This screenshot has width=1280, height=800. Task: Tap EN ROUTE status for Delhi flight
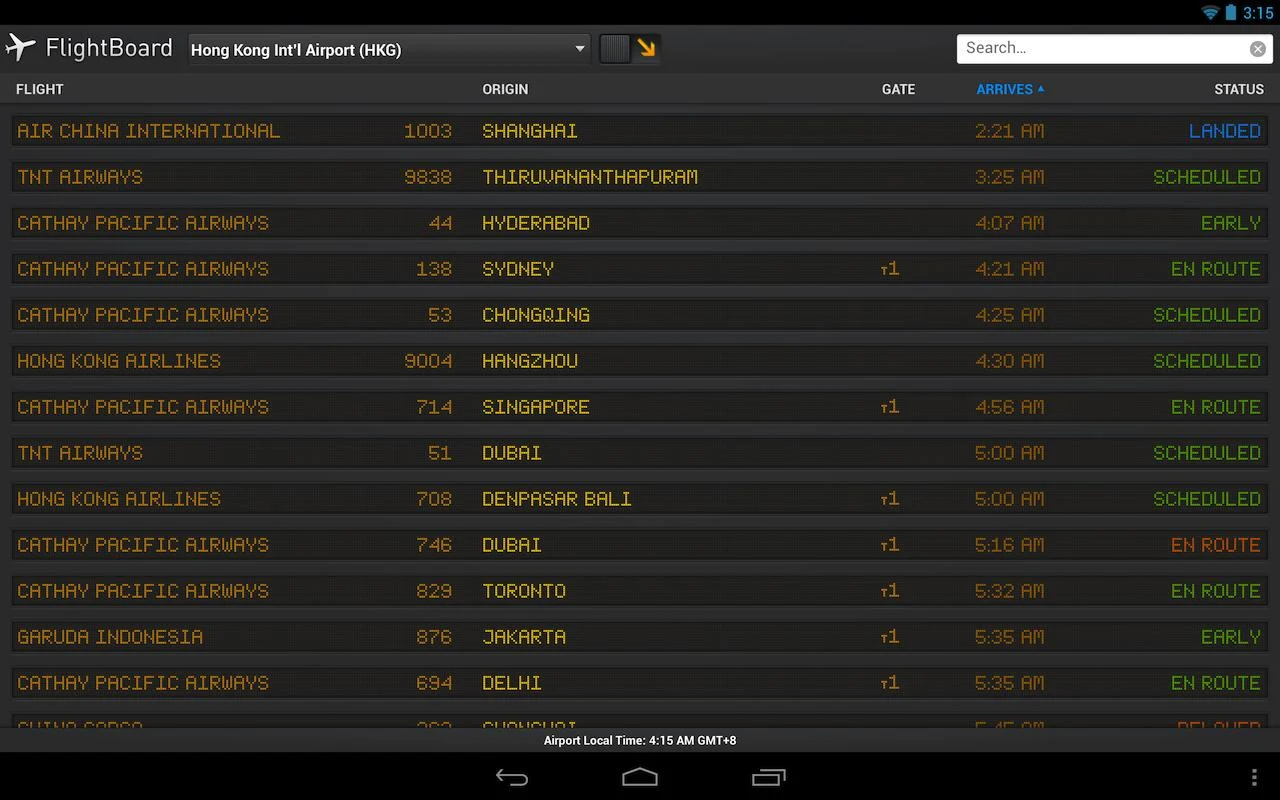[x=1216, y=683]
